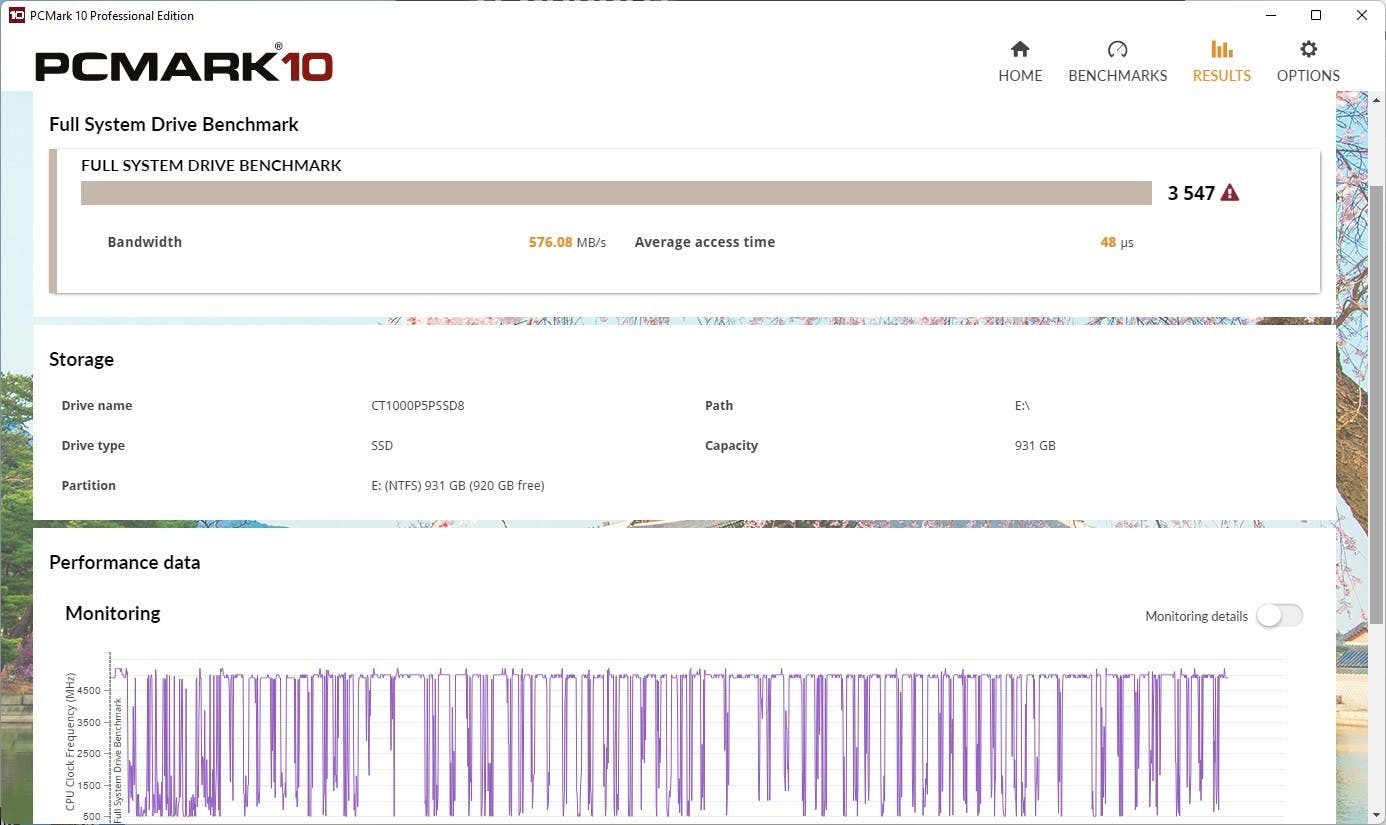Image resolution: width=1386 pixels, height=825 pixels.
Task: Open the OPTIONS tab
Action: 1308,62
